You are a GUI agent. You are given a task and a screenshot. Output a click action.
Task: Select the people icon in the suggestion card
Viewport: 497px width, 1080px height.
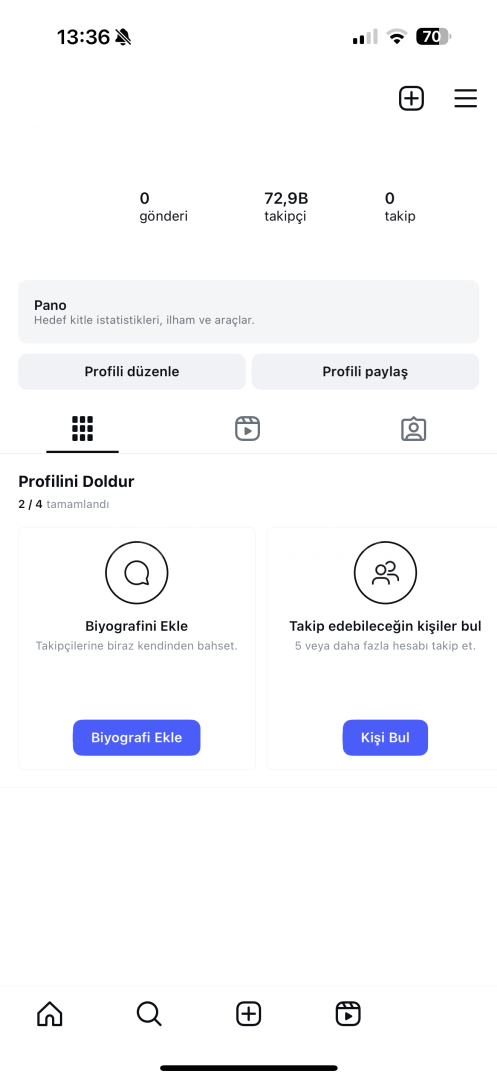tap(385, 572)
